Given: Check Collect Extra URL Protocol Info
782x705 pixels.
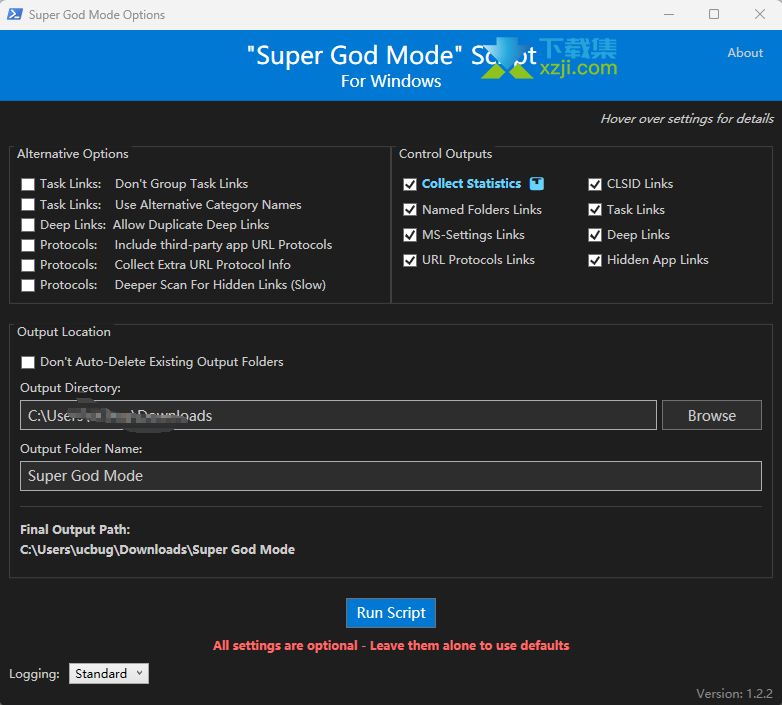Looking at the screenshot, I should click(28, 265).
